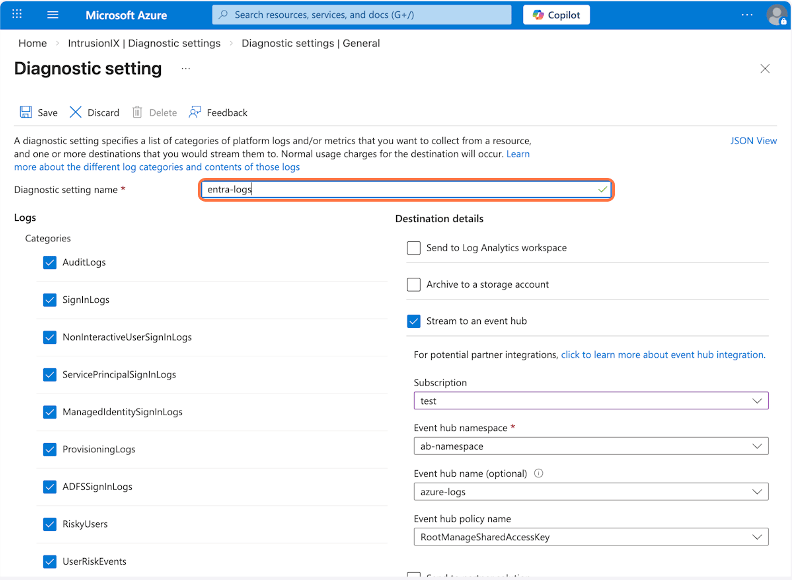793x580 pixels.
Task: Check Archive to a storage account
Action: (x=414, y=285)
